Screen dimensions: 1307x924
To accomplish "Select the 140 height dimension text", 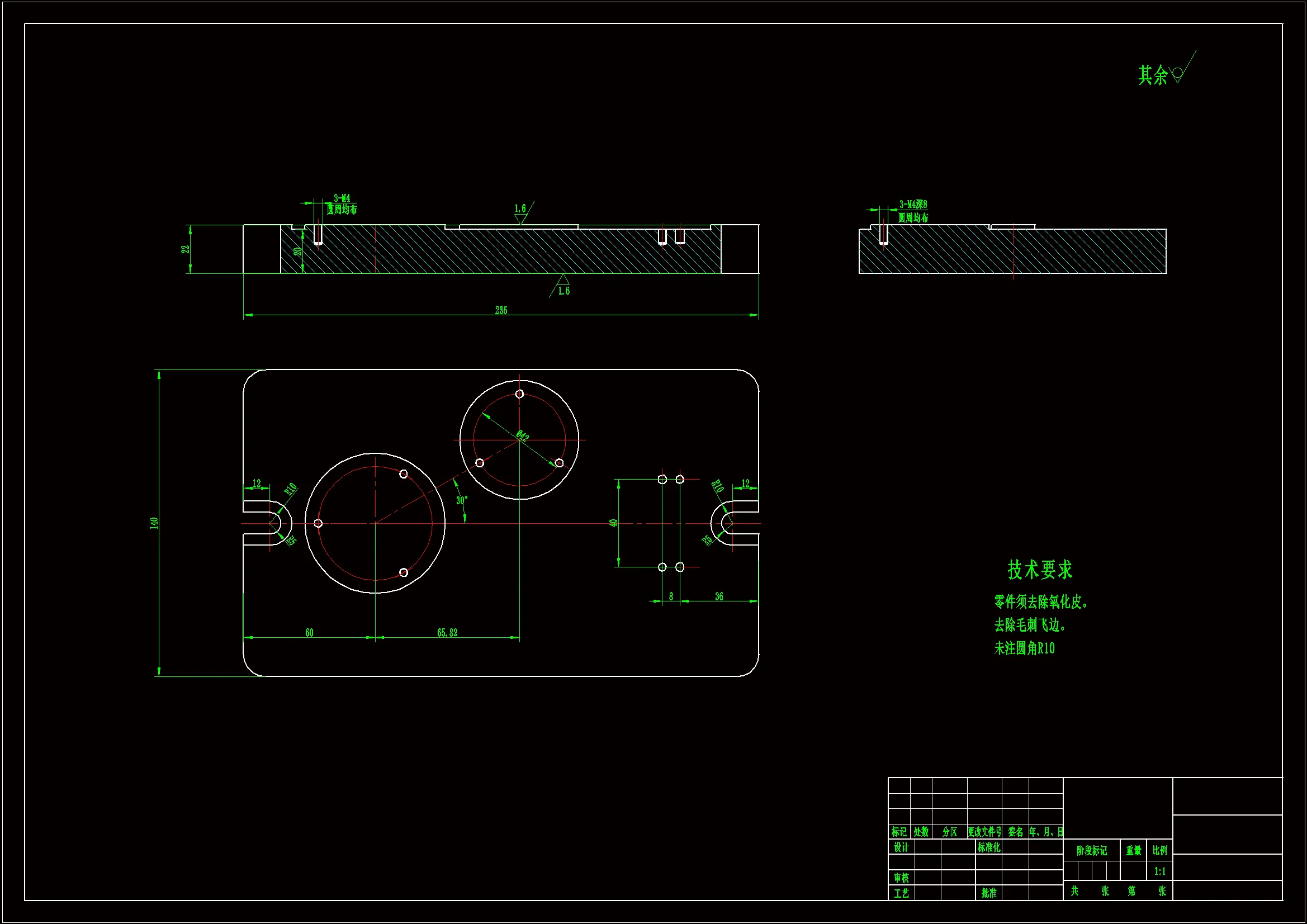I will click(154, 523).
